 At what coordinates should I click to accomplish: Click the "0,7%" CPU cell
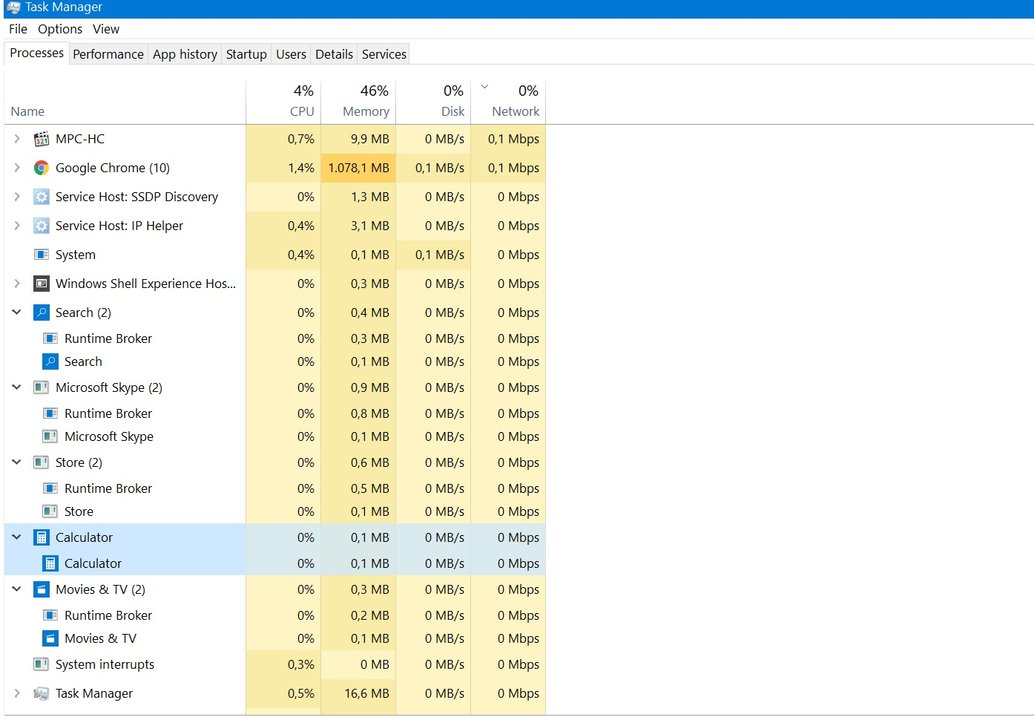click(284, 139)
